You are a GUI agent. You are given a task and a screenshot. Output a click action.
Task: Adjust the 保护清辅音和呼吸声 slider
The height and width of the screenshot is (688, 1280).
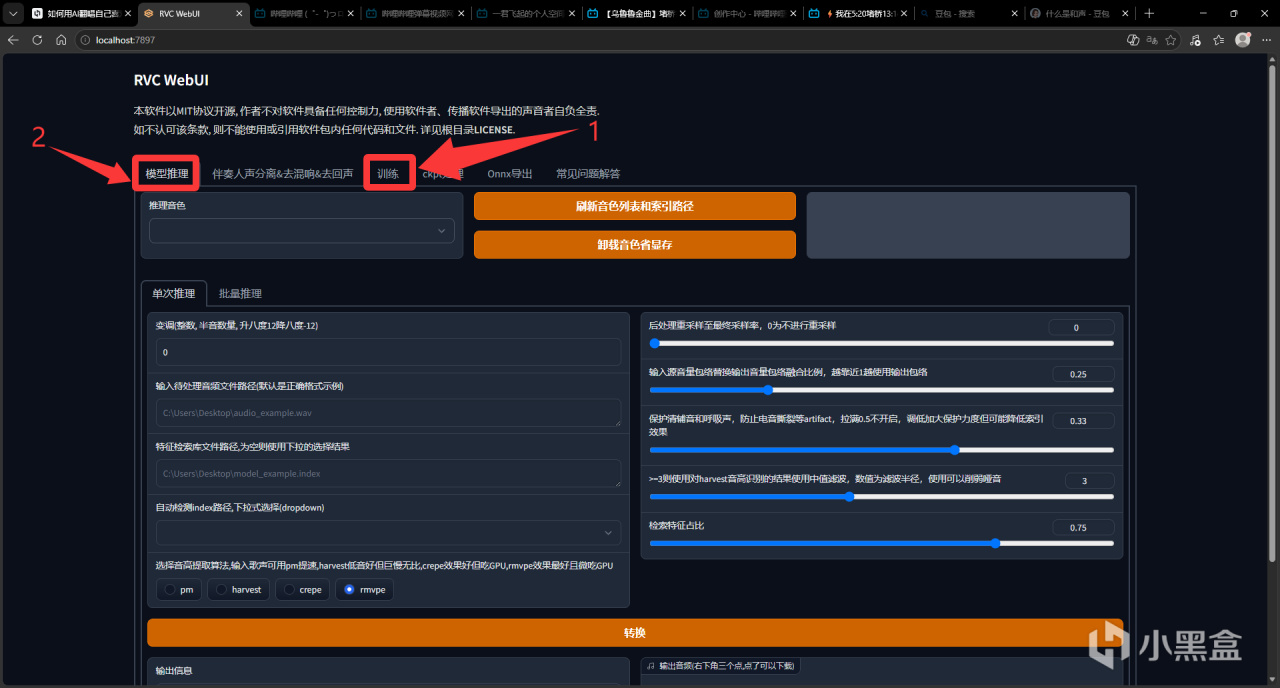[x=881, y=450]
